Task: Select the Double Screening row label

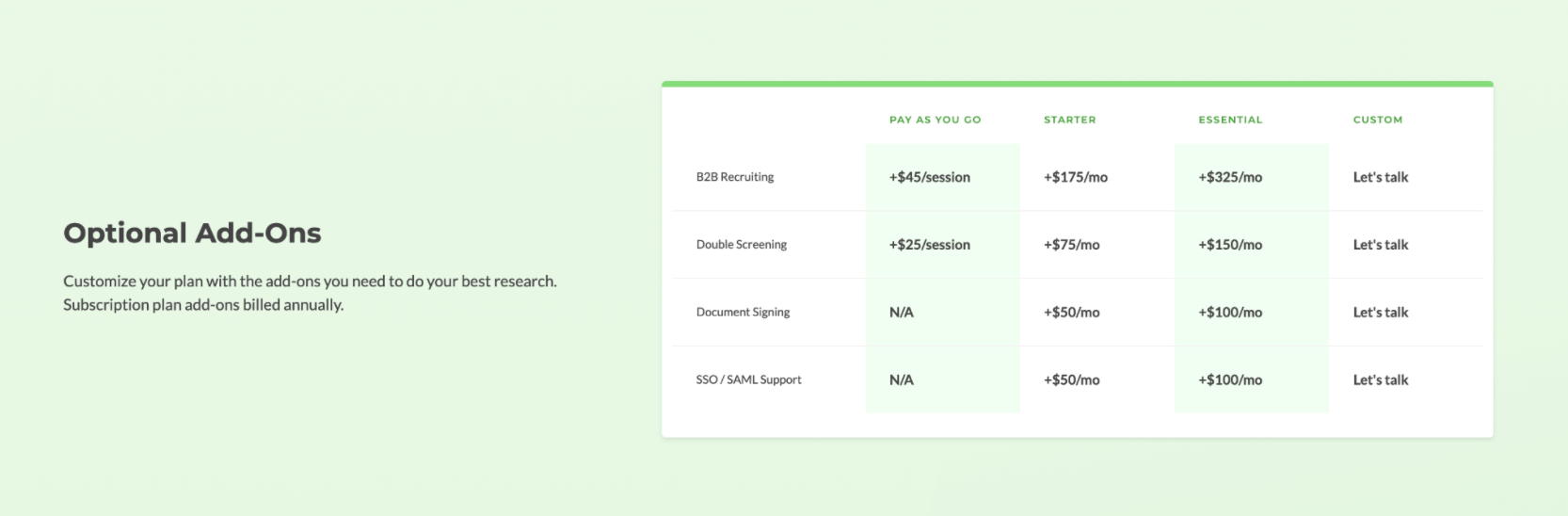Action: [x=742, y=245]
